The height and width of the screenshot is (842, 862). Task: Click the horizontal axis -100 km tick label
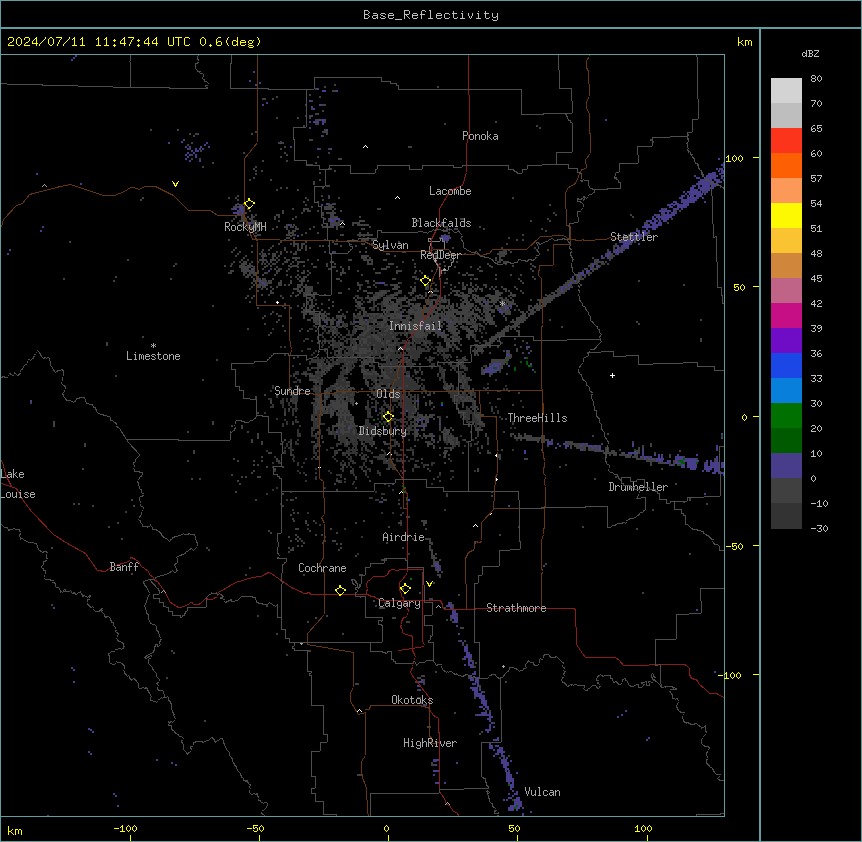coord(125,828)
